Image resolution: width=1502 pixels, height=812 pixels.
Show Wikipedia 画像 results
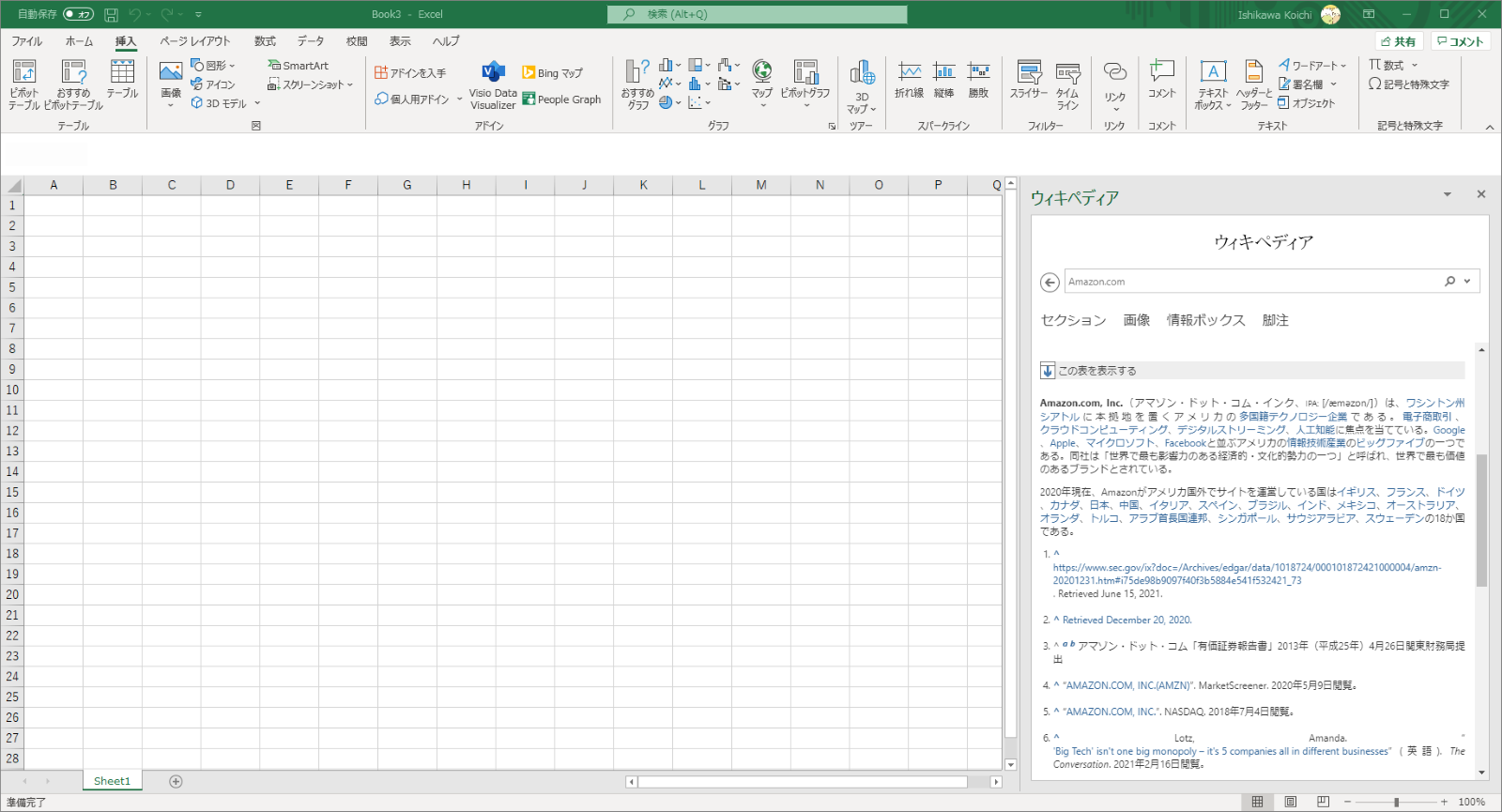tap(1136, 320)
